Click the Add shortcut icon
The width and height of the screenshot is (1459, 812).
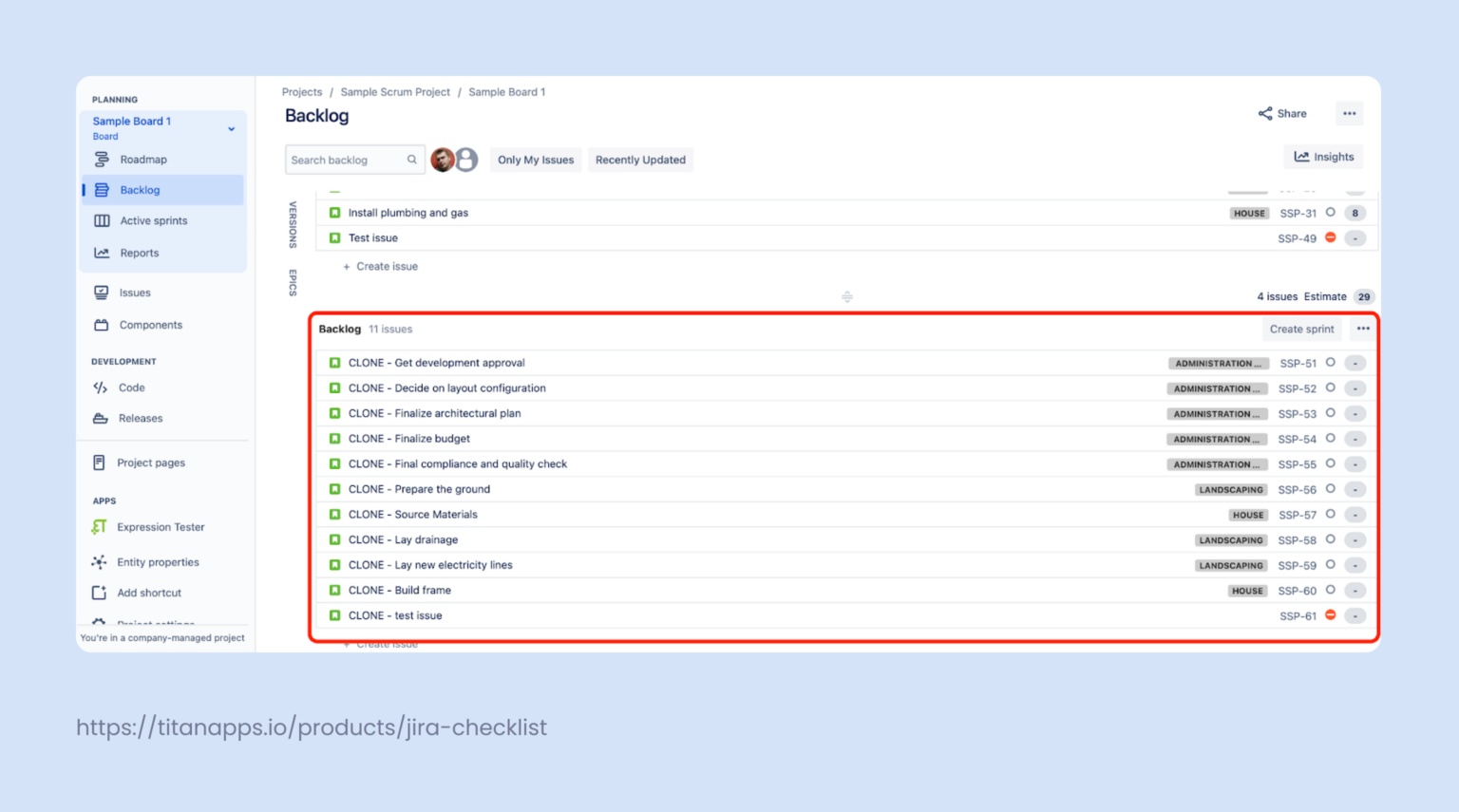coord(99,593)
